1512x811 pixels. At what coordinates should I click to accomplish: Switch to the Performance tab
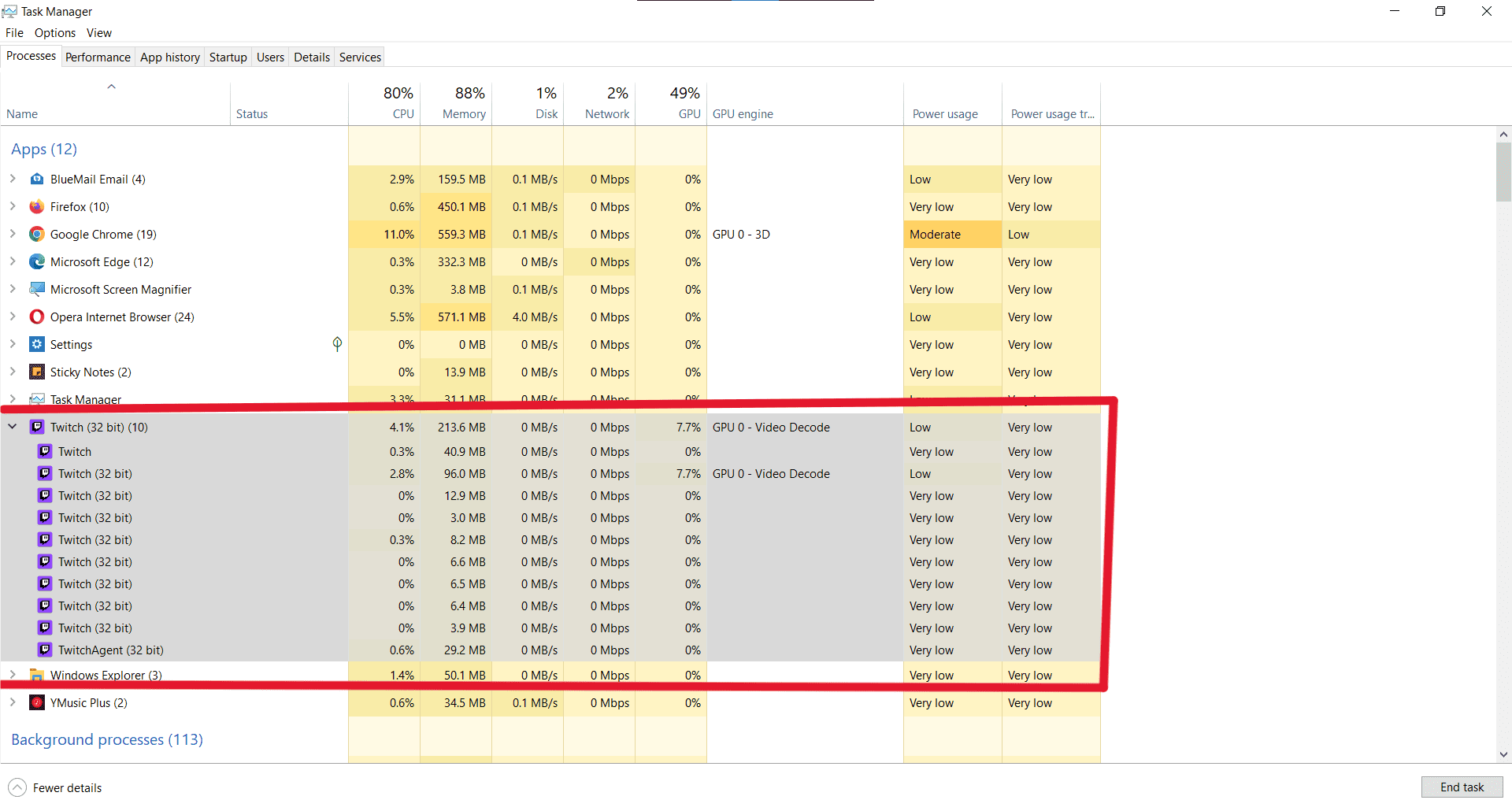tap(98, 57)
